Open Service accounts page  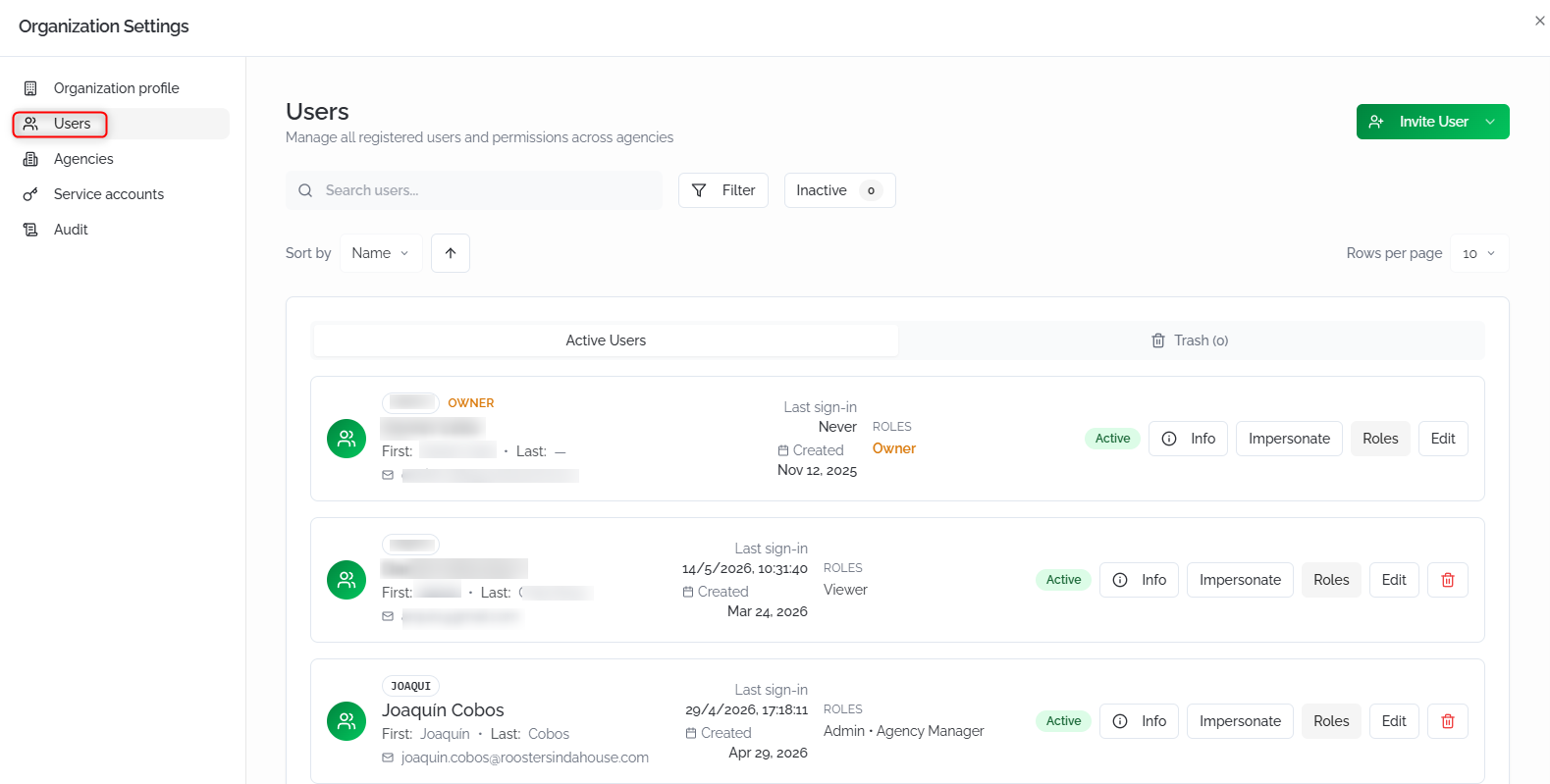coord(121,194)
